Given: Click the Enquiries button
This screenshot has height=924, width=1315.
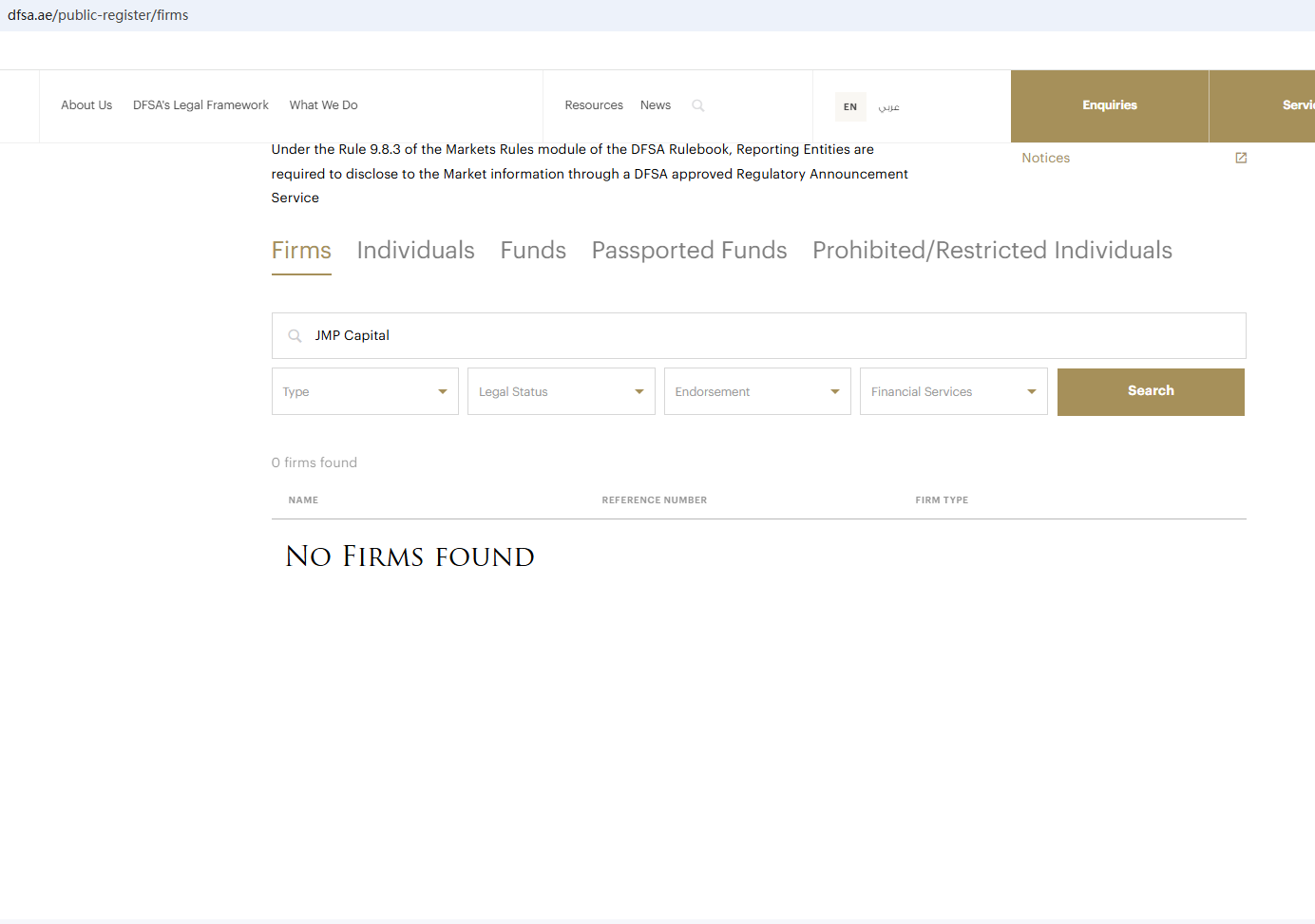Looking at the screenshot, I should [1109, 105].
